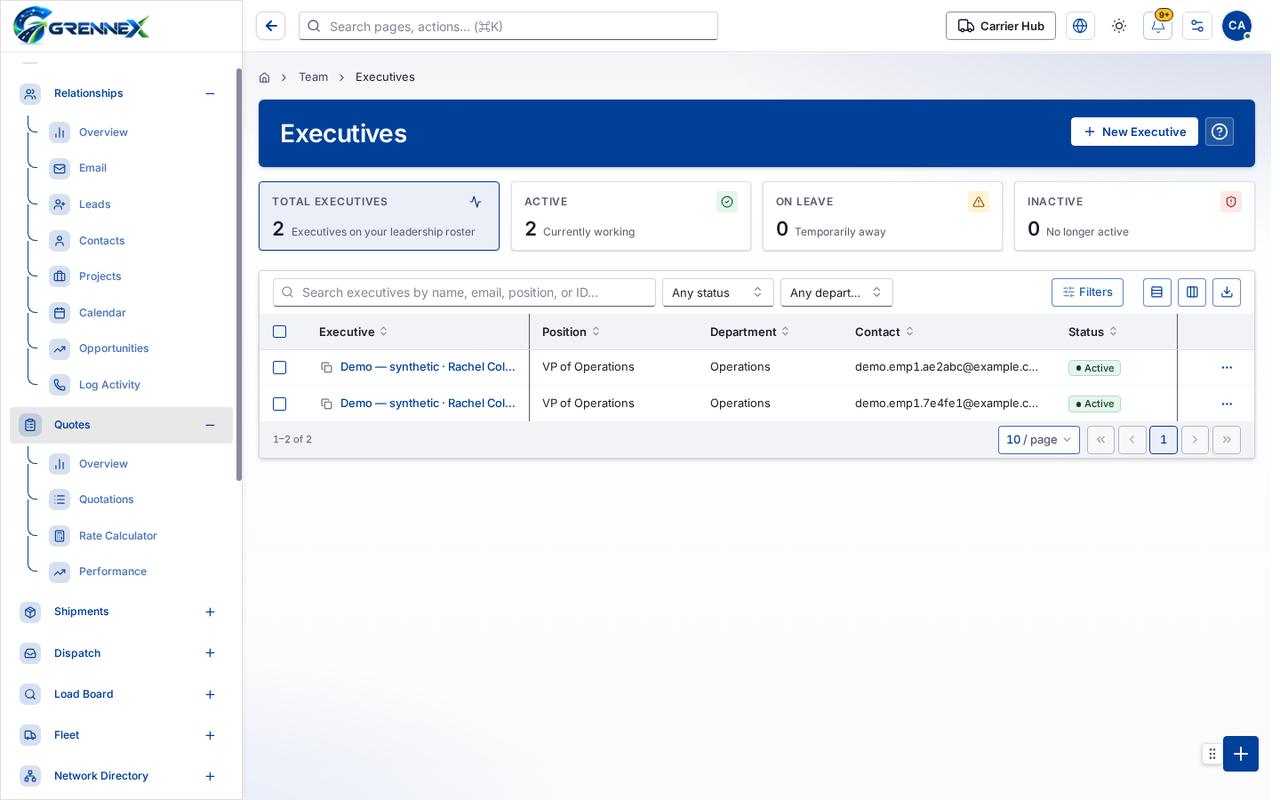
Task: Open the language globe icon
Action: coord(1080,26)
